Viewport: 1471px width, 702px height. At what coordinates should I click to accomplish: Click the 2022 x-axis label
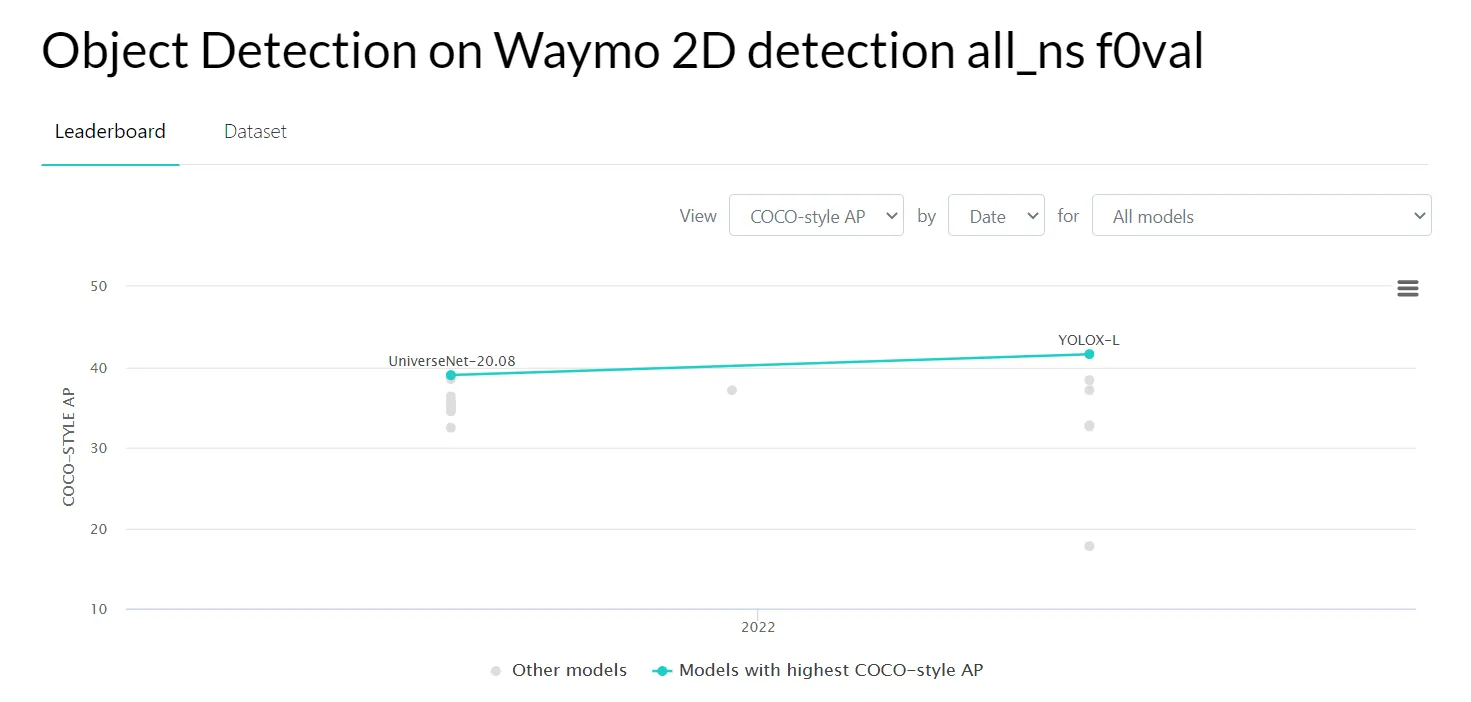(x=758, y=628)
